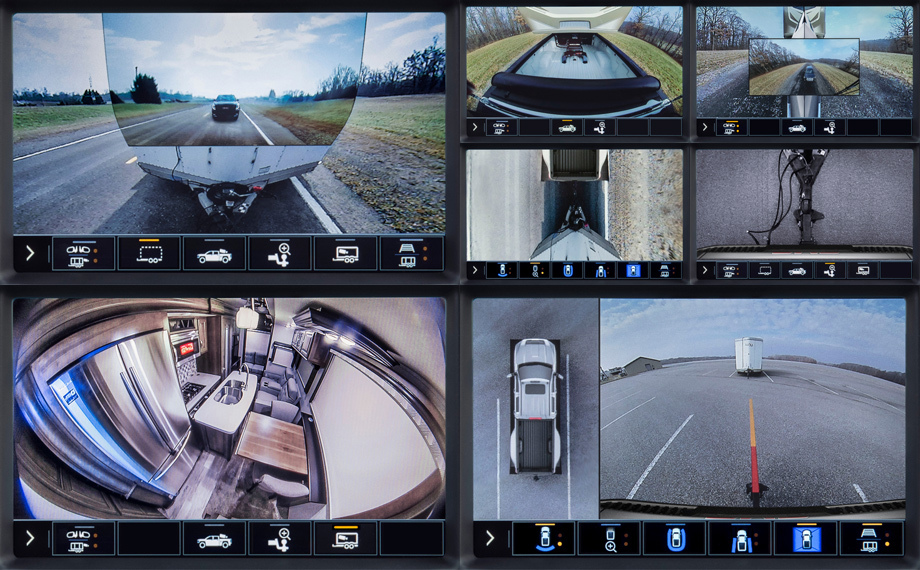Select rear zoom camera in bottom-right screen
The width and height of the screenshot is (920, 570).
[609, 539]
